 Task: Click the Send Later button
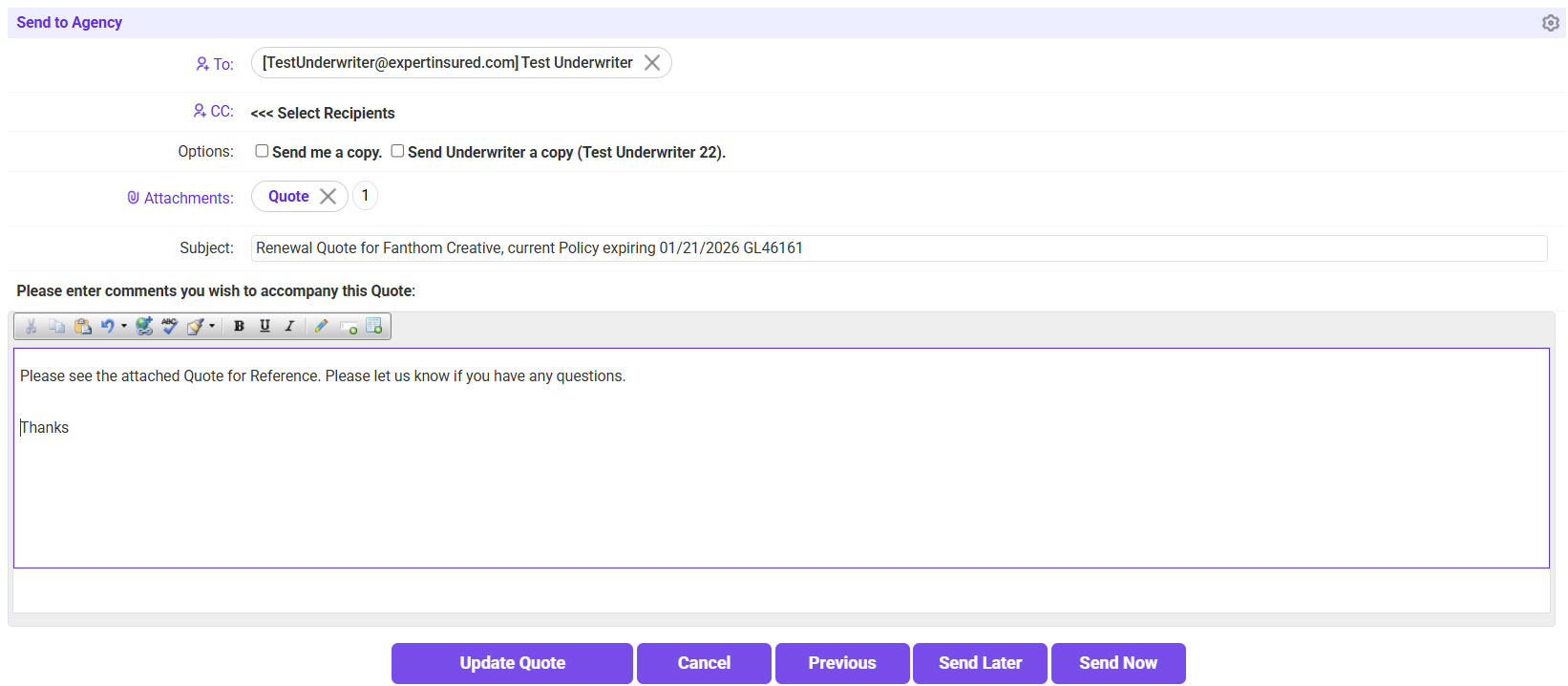[980, 663]
